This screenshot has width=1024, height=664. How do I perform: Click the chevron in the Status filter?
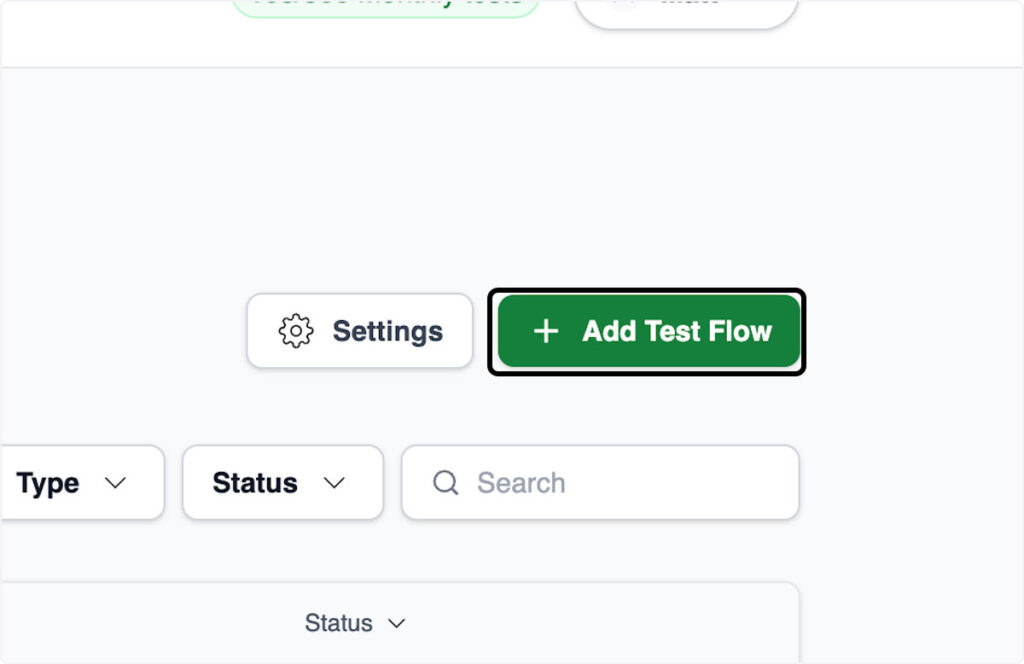(x=334, y=483)
